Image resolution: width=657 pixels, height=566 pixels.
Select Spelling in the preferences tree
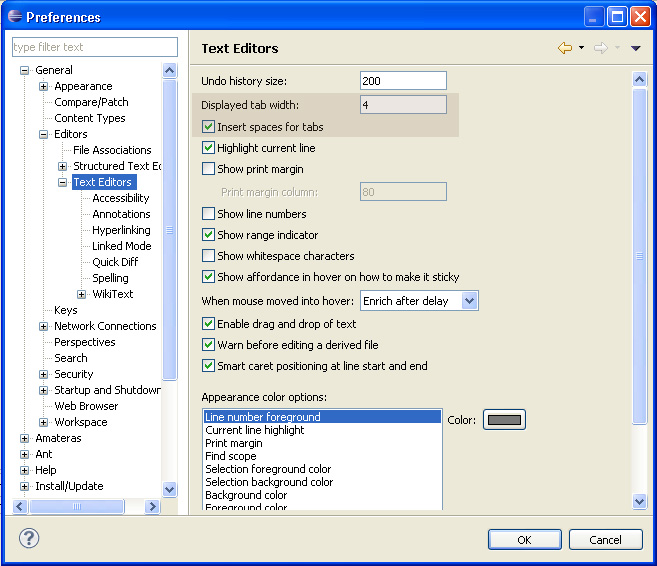(110, 278)
